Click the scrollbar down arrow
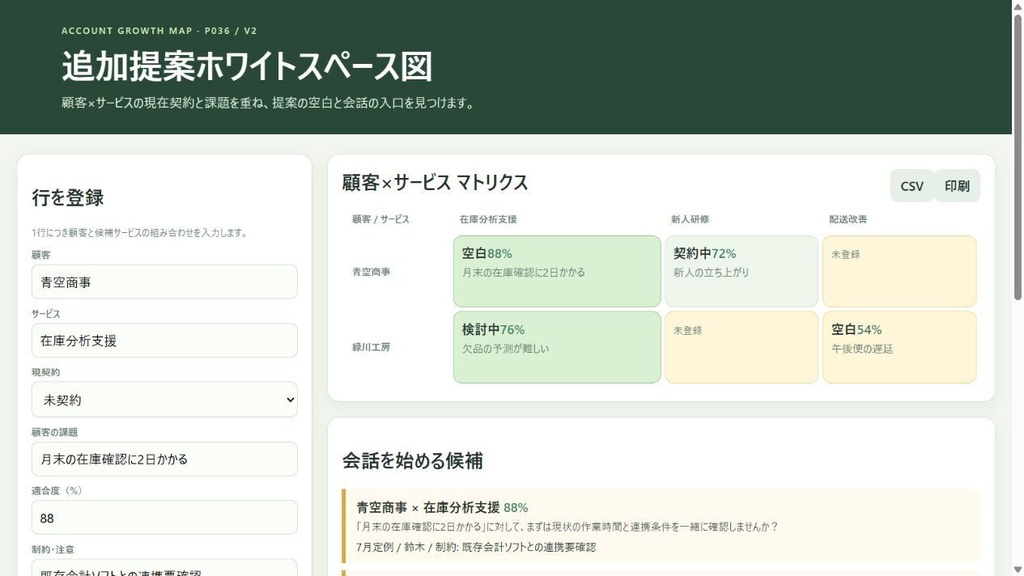The image size is (1024, 576). [1017, 570]
